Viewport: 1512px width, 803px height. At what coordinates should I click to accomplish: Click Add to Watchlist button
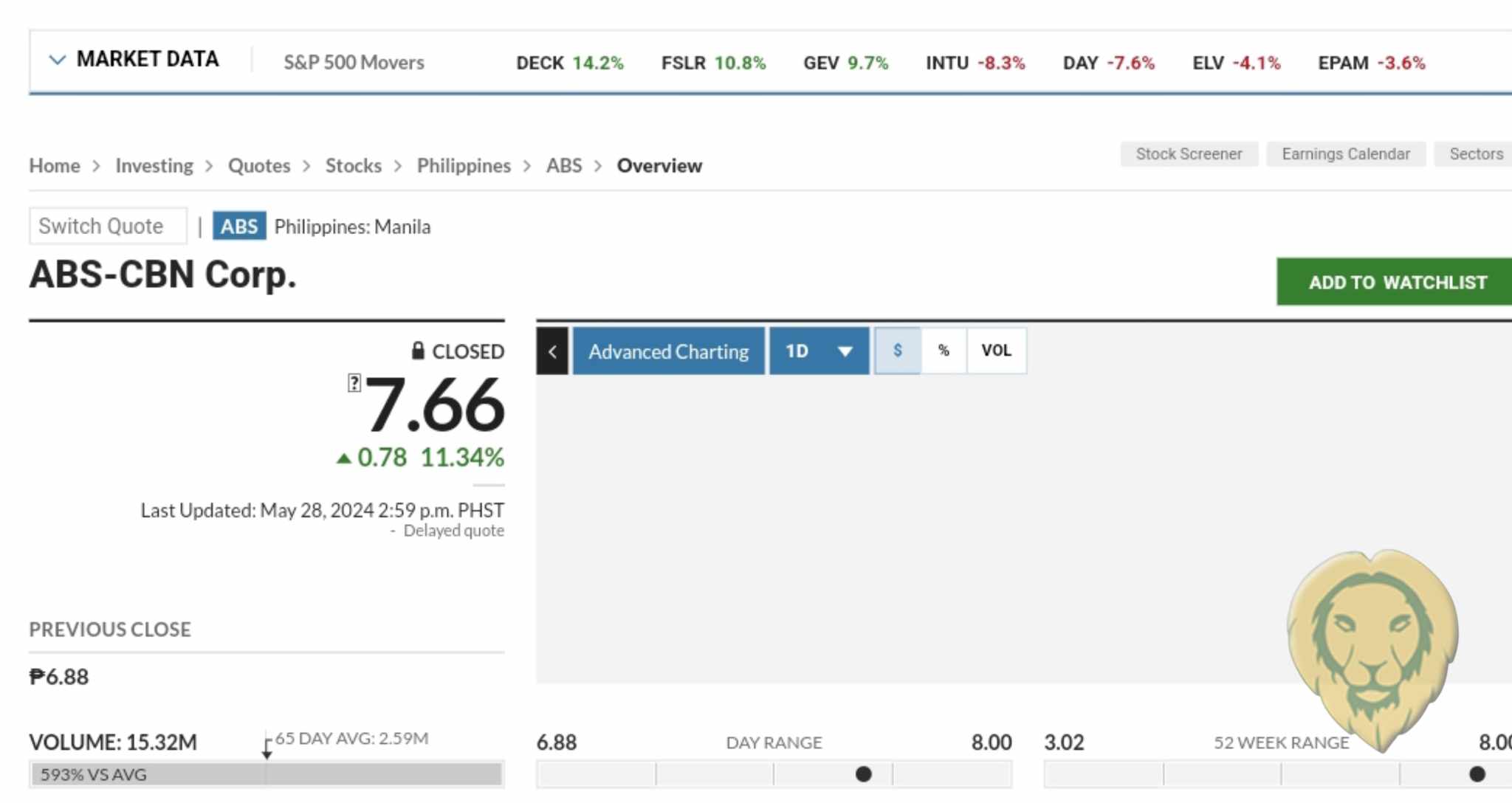[x=1395, y=282]
